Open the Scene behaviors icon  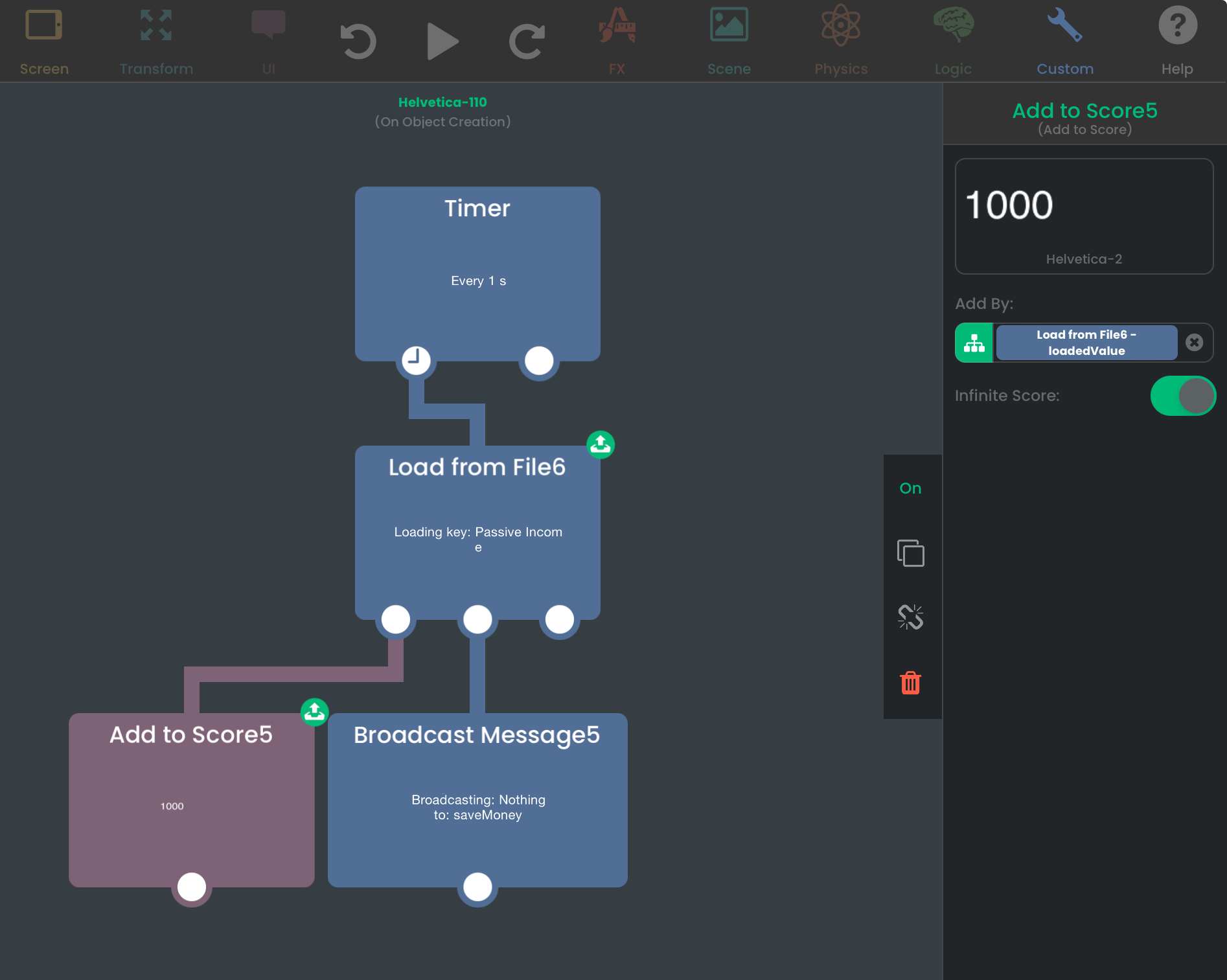[729, 25]
